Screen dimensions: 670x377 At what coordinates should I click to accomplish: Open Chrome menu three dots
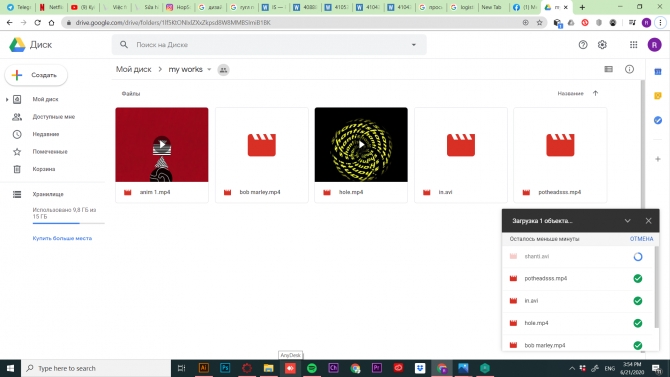(661, 23)
